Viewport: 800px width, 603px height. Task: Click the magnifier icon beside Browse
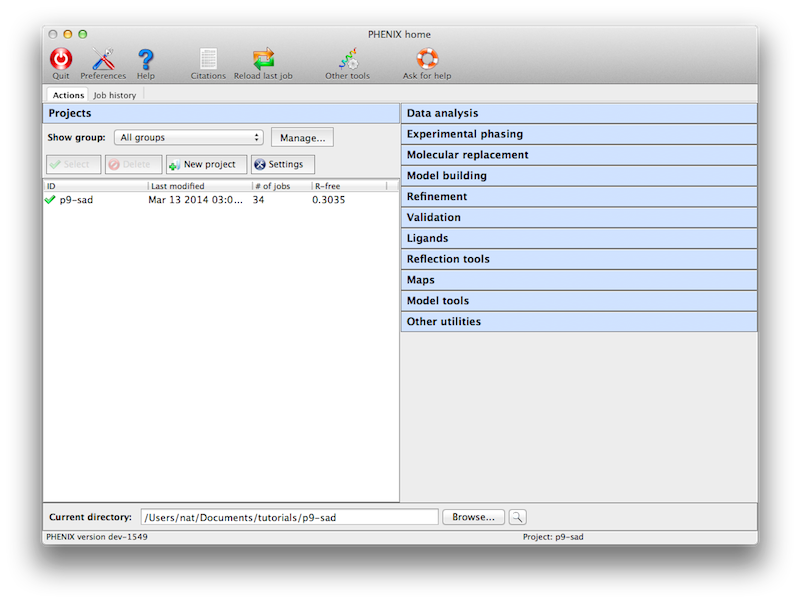[x=517, y=517]
